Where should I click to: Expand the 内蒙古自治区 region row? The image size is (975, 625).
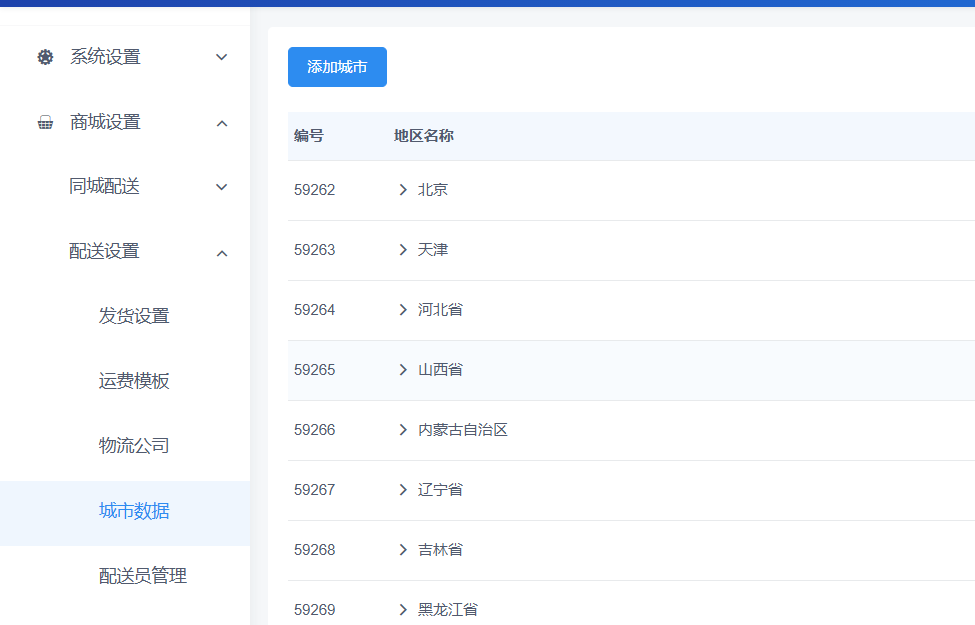tap(403, 430)
